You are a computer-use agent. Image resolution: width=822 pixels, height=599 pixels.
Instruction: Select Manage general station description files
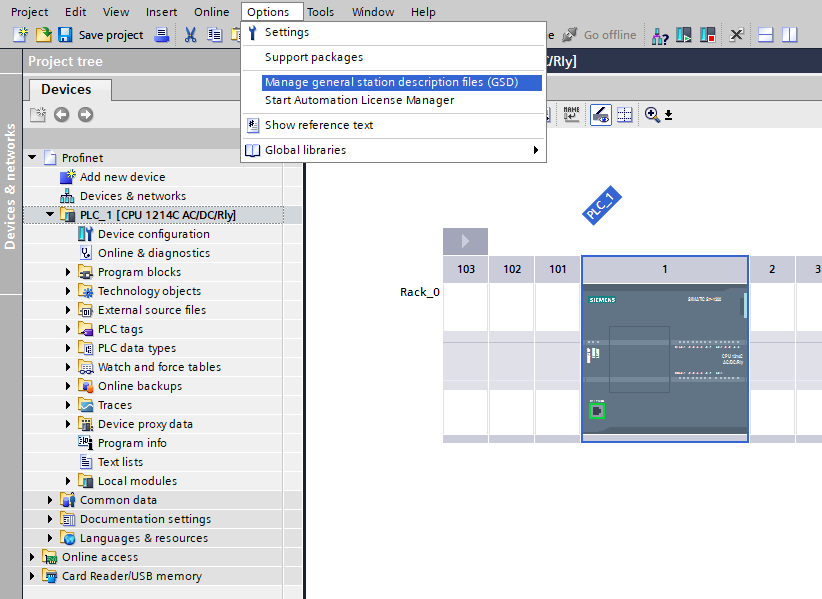391,82
